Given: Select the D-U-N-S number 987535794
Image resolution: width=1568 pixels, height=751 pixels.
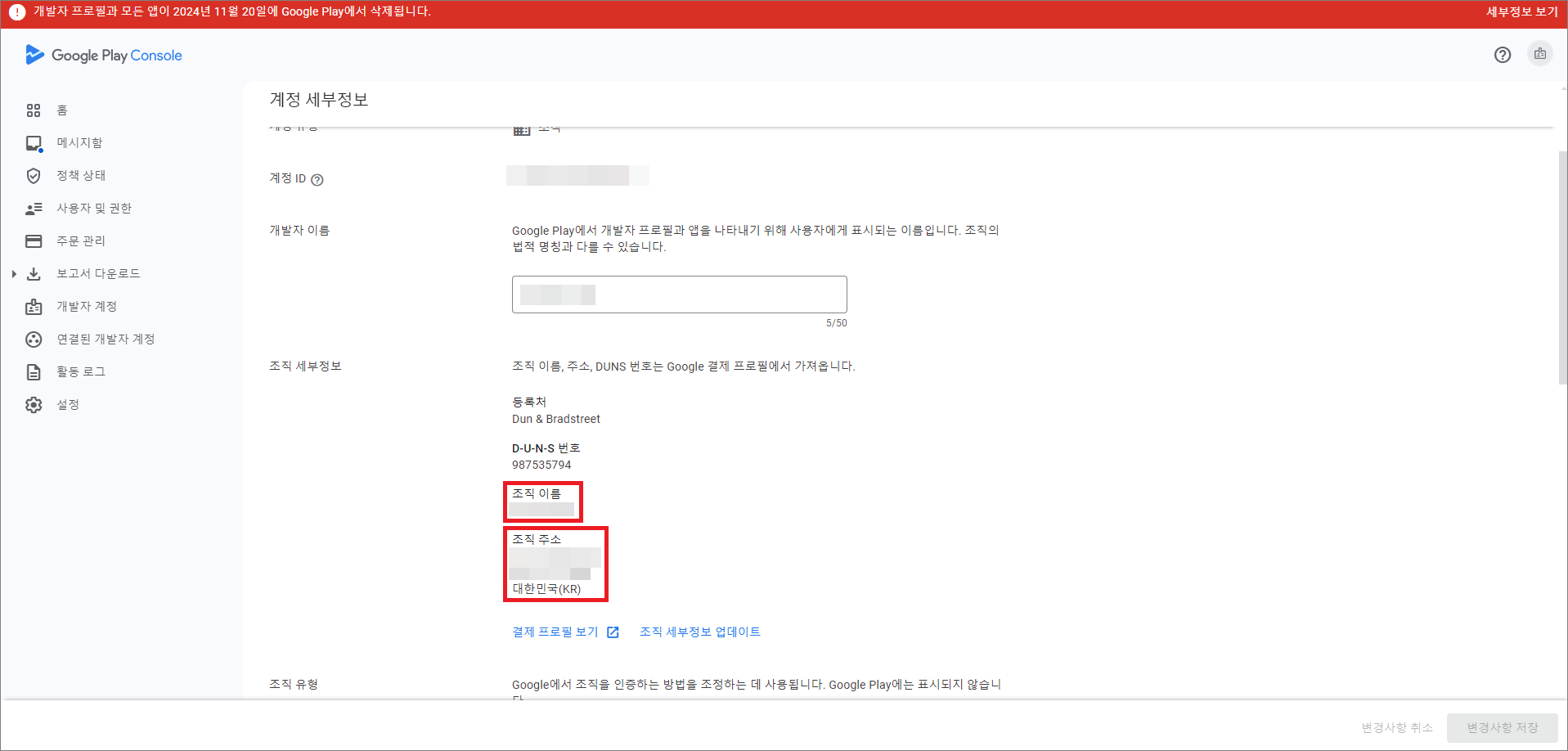Looking at the screenshot, I should pyautogui.click(x=541, y=465).
